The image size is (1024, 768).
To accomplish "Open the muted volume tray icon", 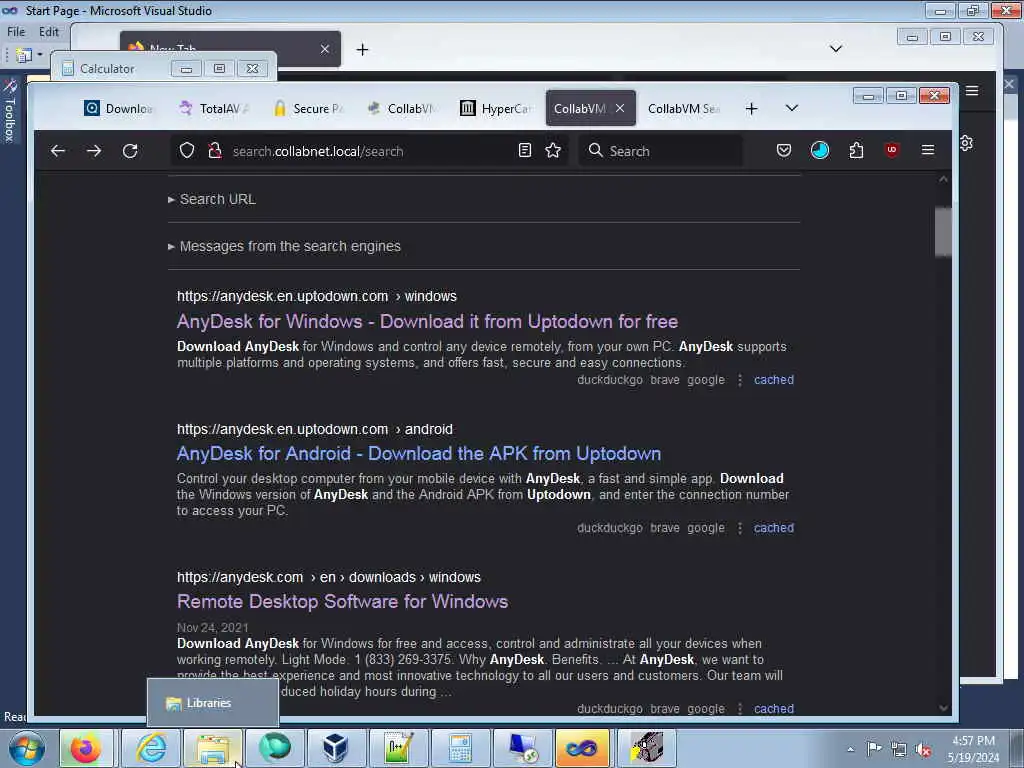I will pos(923,750).
